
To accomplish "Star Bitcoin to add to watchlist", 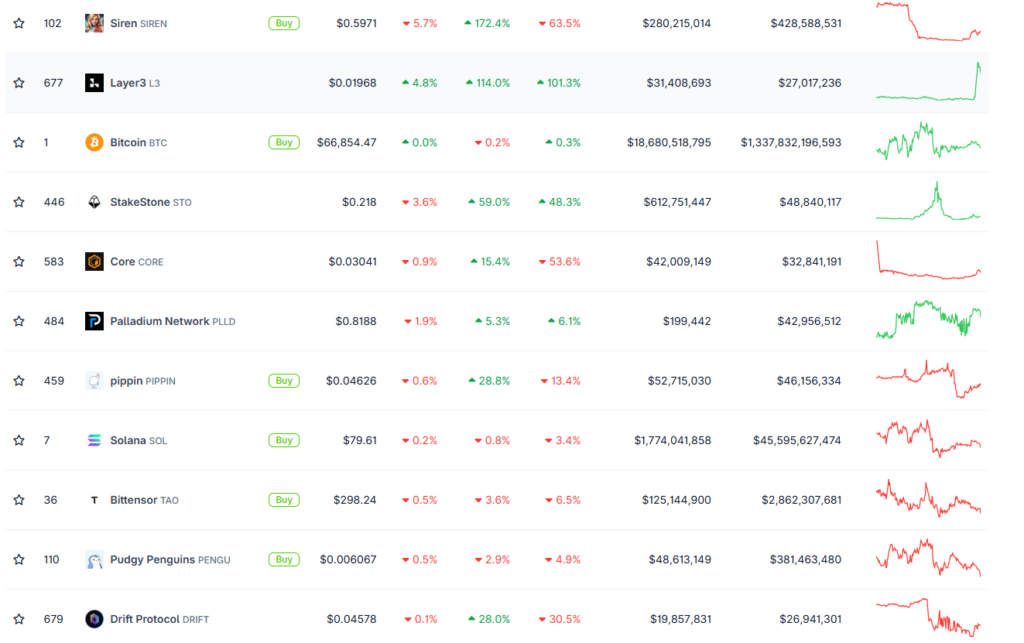I will point(18,142).
